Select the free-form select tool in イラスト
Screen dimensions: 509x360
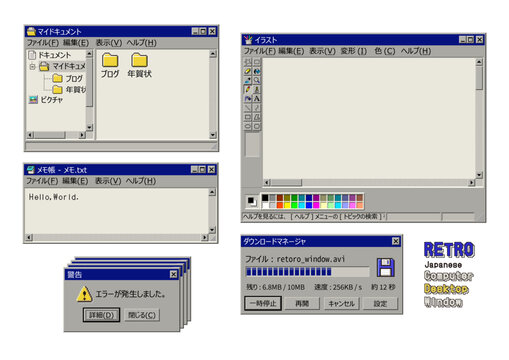pos(248,62)
